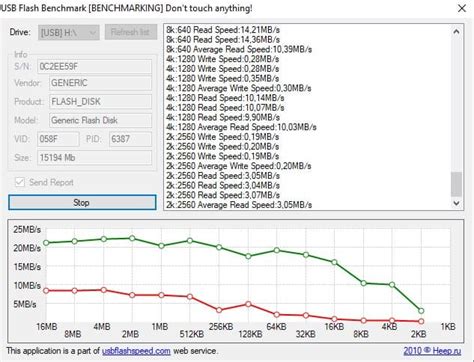Click the S/N field 0C2EE59F
The image size is (474, 362).
(x=94, y=66)
